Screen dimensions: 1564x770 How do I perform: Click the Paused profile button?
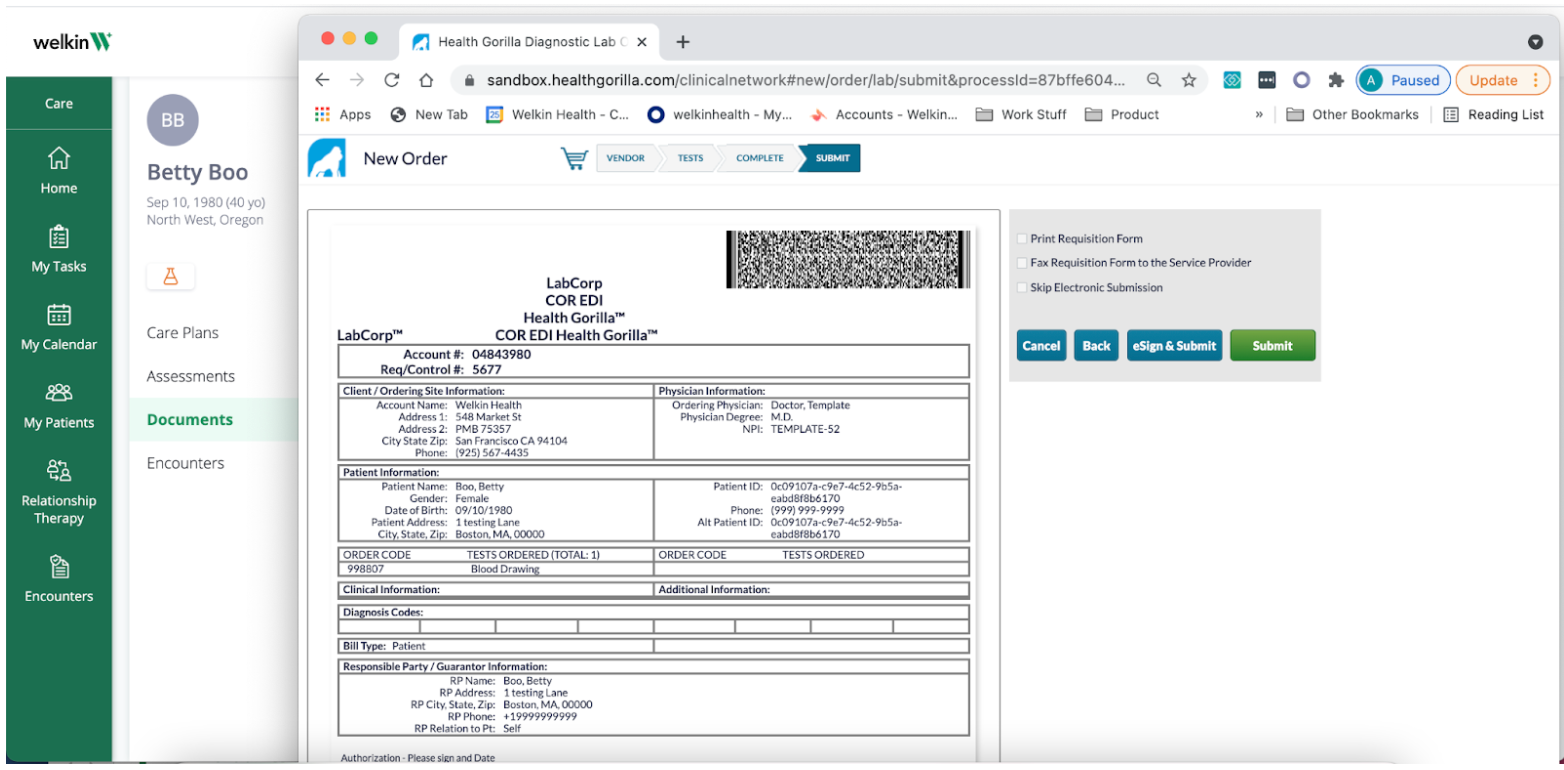(x=1403, y=80)
